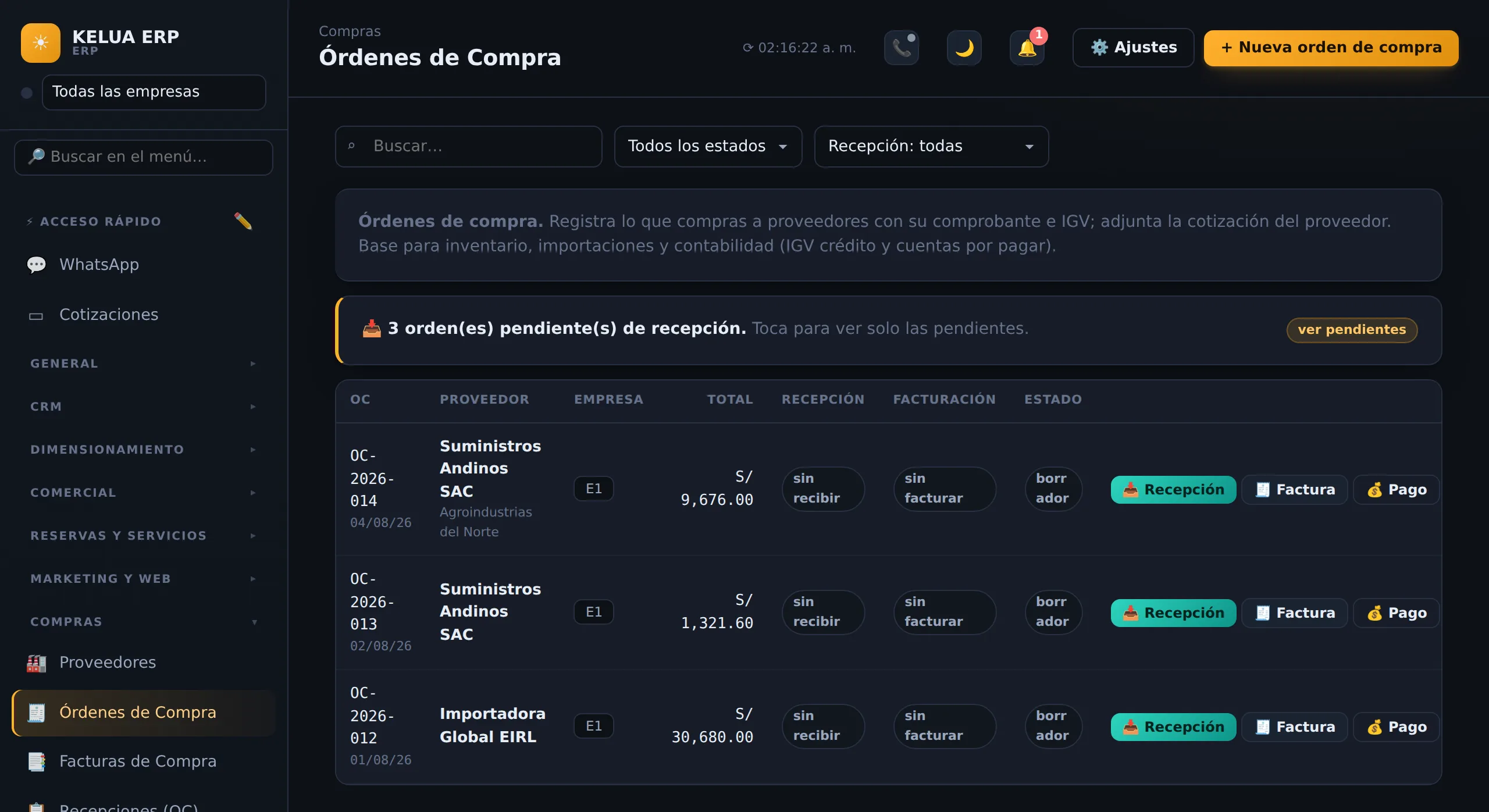Open WhatsApp from quick access
The width and height of the screenshot is (1489, 812).
[x=143, y=265]
